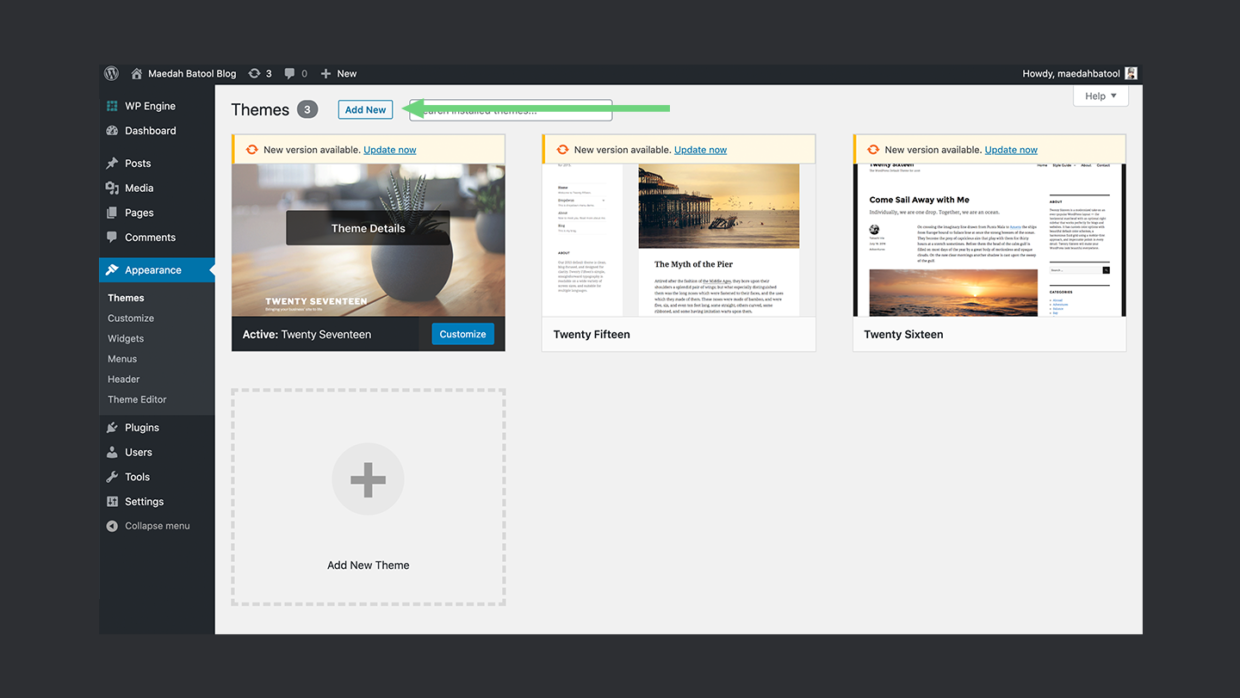
Task: Click update icon on Twenty Fifteen notice
Action: pyautogui.click(x=562, y=150)
